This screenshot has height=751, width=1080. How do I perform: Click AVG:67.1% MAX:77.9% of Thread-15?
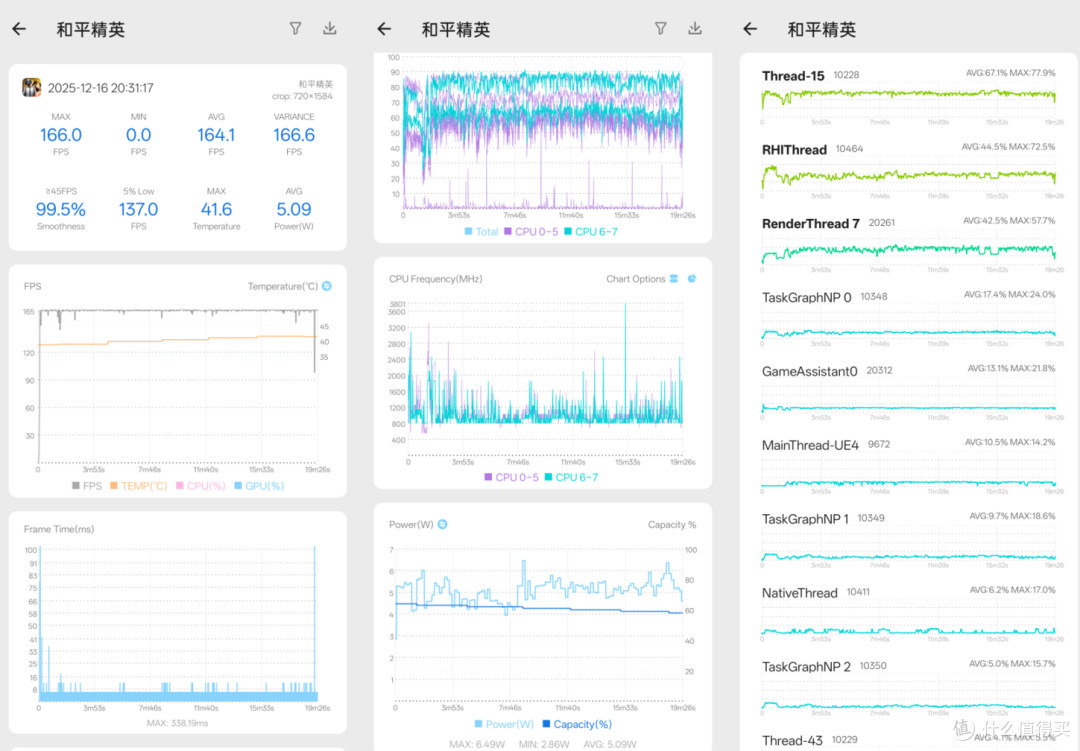[x=1010, y=73]
